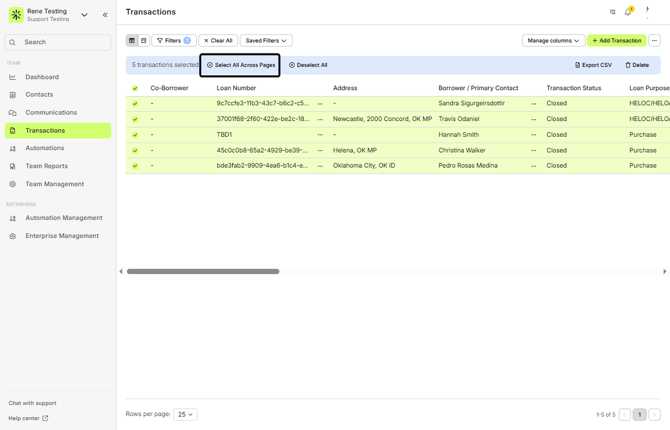The width and height of the screenshot is (670, 430).
Task: Open ellipsis next to loan number TBD1
Action: pyautogui.click(x=320, y=135)
